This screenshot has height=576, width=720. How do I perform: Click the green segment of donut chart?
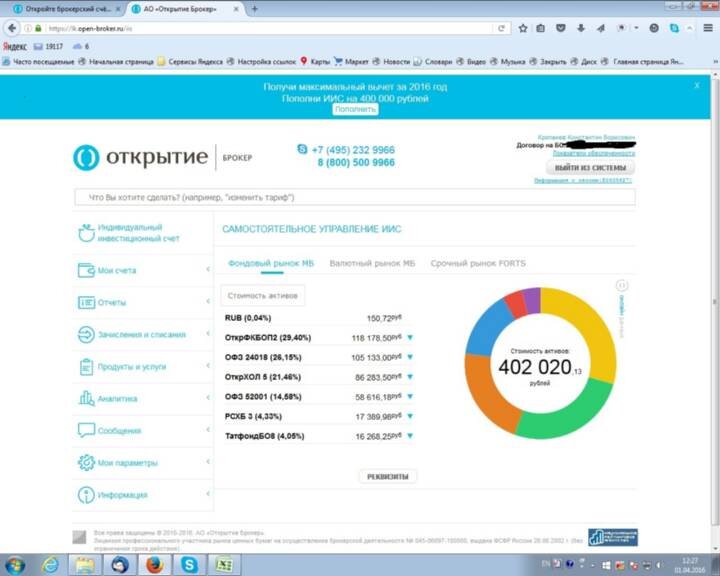[x=568, y=411]
